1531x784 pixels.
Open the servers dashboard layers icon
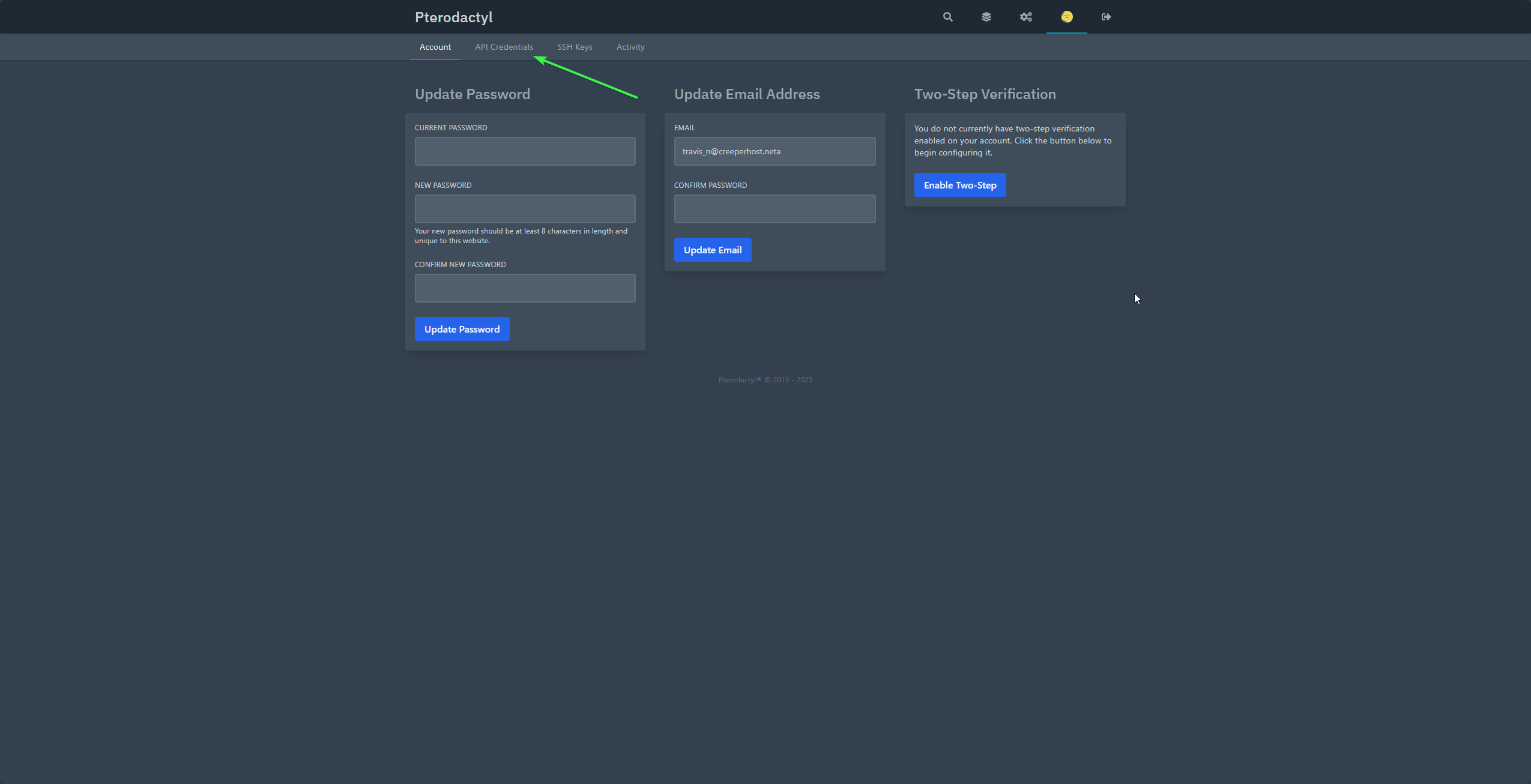click(986, 17)
